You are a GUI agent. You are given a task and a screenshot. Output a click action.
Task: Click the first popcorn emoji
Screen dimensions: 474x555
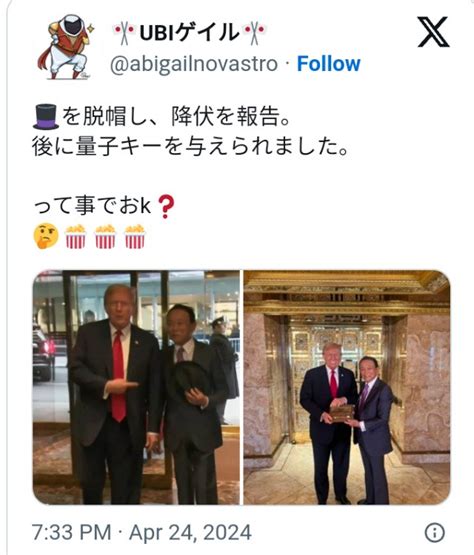[x=76, y=236]
